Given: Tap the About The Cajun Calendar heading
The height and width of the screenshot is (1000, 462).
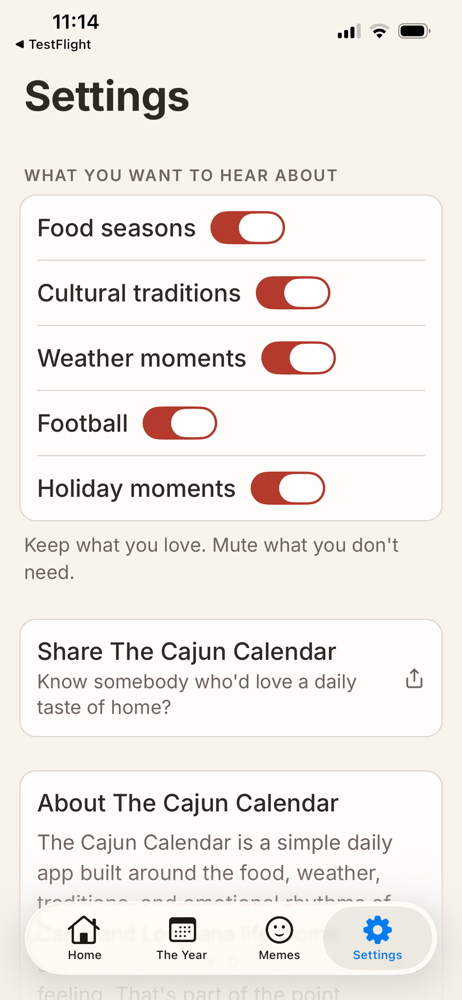Looking at the screenshot, I should click(x=188, y=803).
